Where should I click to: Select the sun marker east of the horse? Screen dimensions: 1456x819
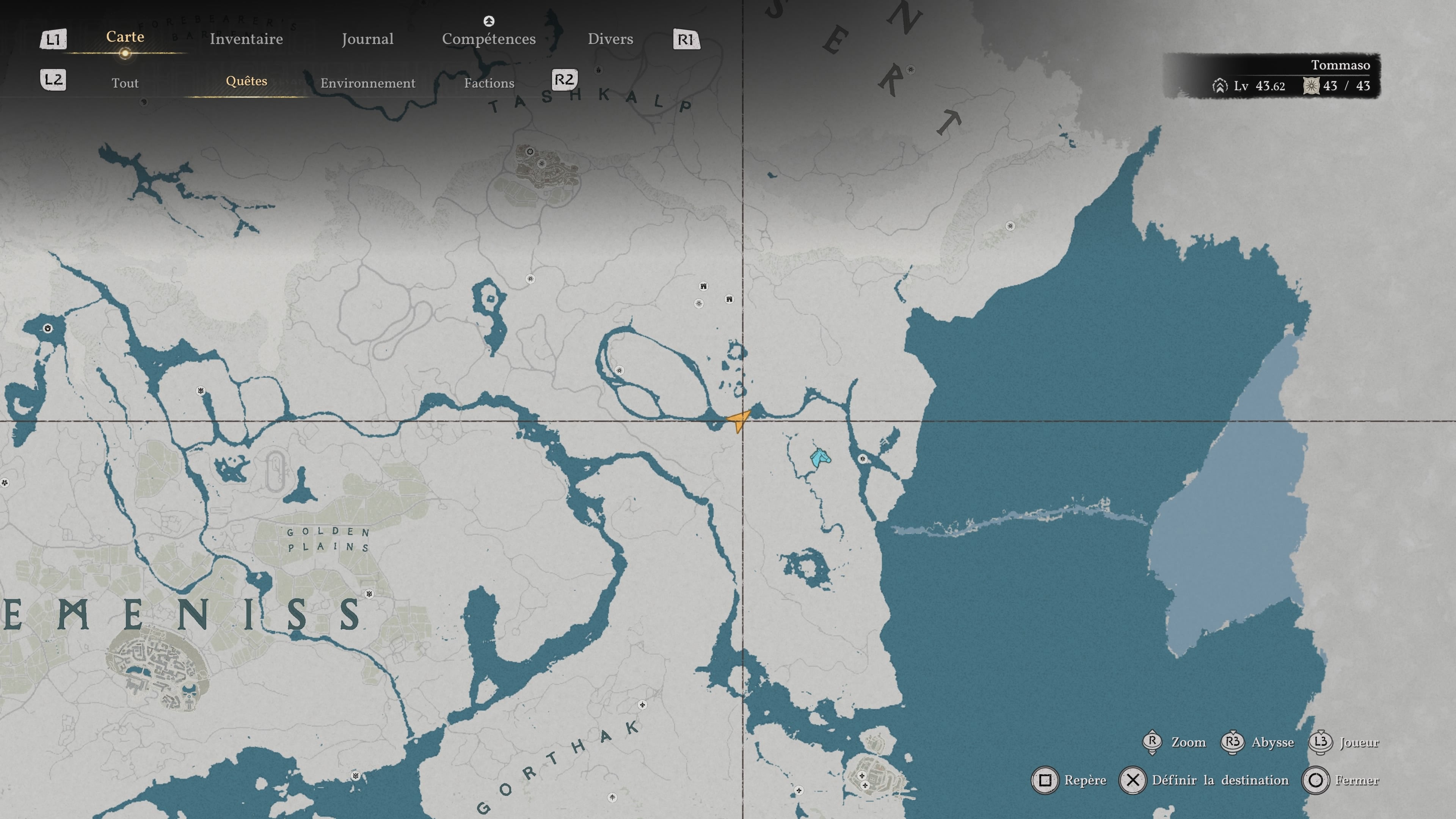(x=863, y=459)
